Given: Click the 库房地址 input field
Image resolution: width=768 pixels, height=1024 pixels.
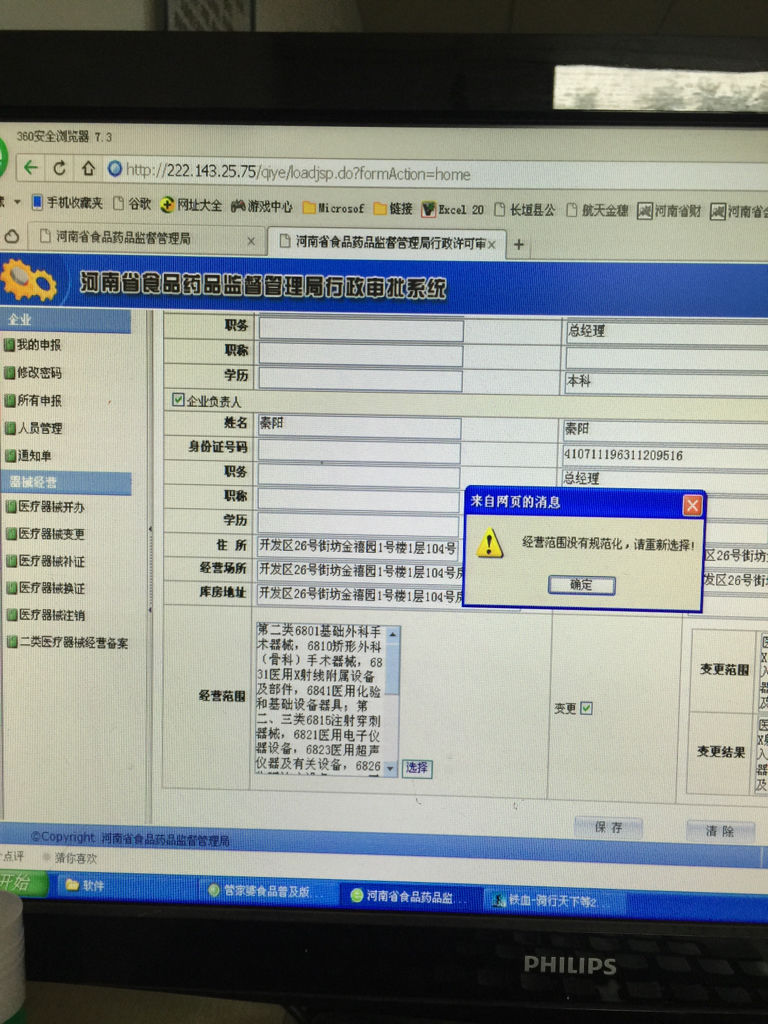Looking at the screenshot, I should click(x=359, y=594).
